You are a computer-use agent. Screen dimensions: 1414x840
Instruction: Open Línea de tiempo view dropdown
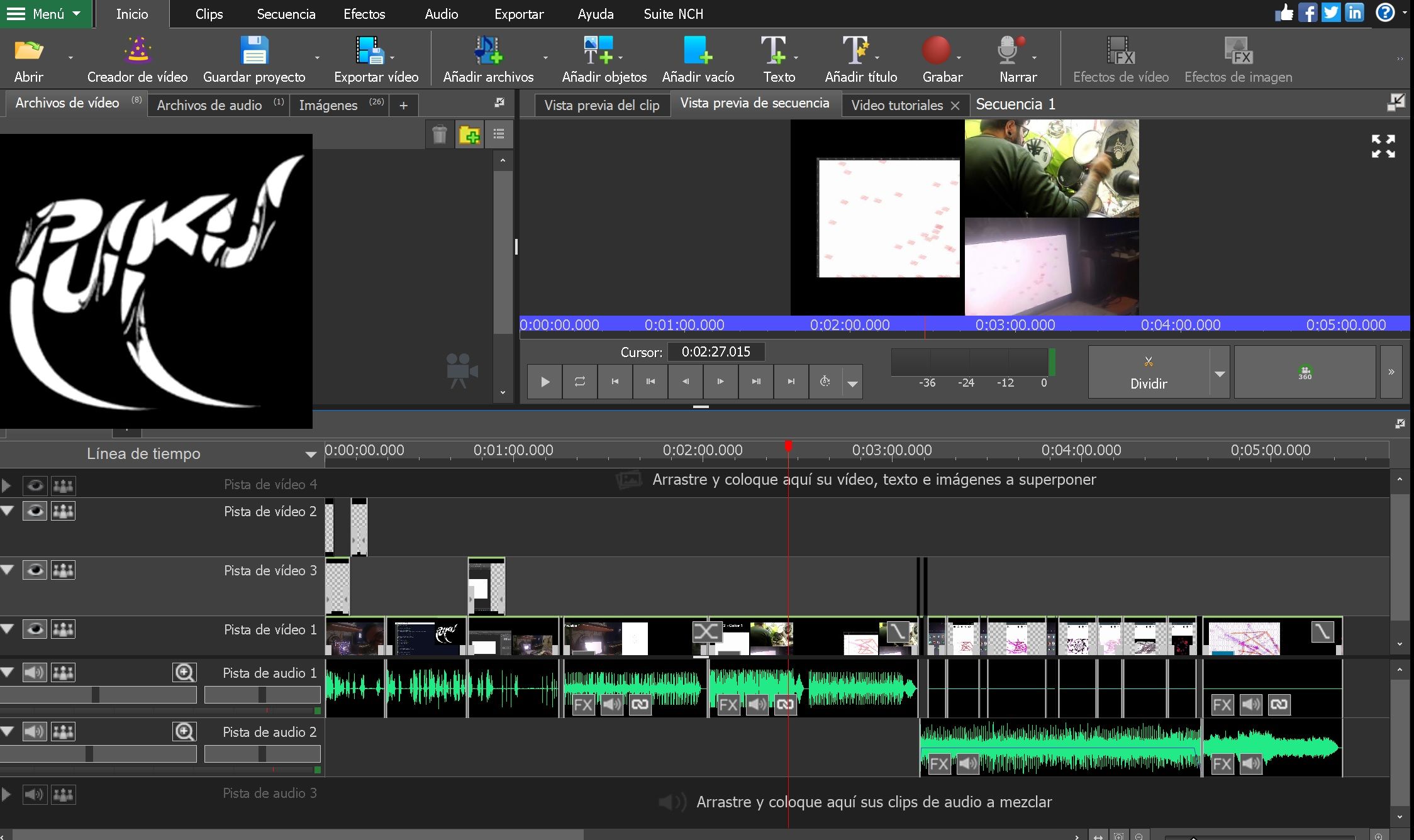pos(311,454)
